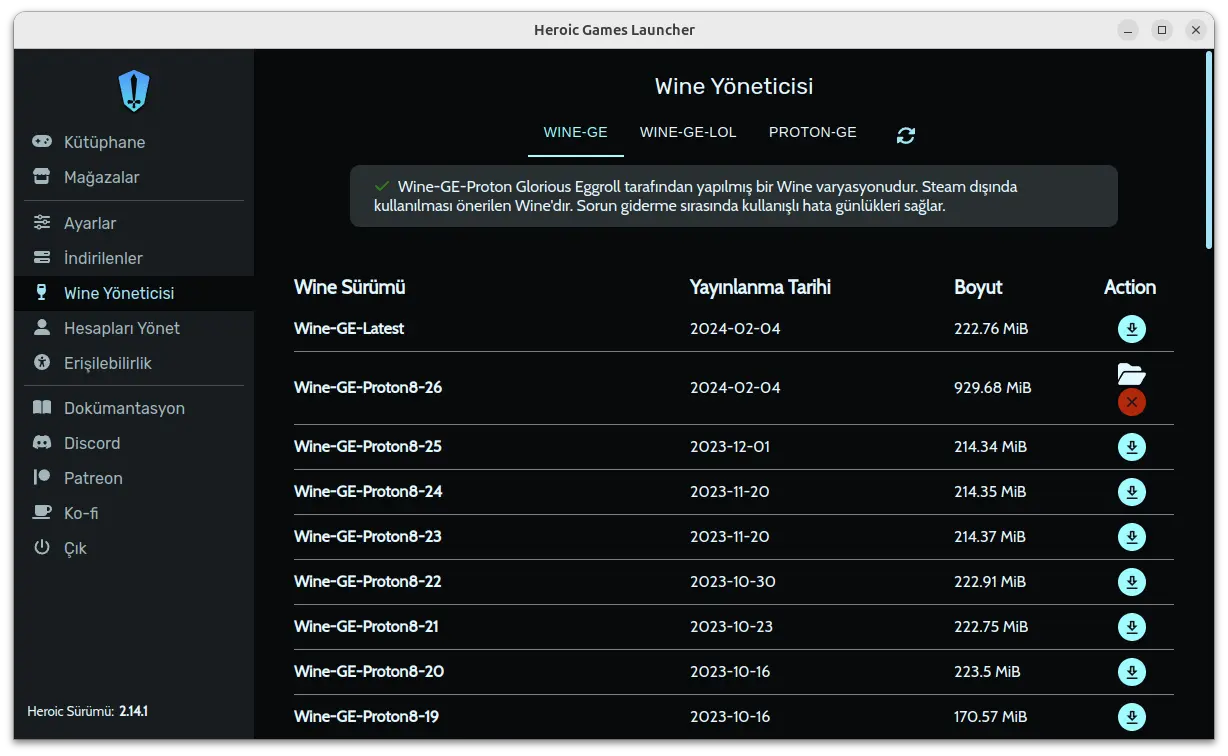Image resolution: width=1228 pixels, height=756 pixels.
Task: Click the Heroic shield logo
Action: (x=134, y=91)
